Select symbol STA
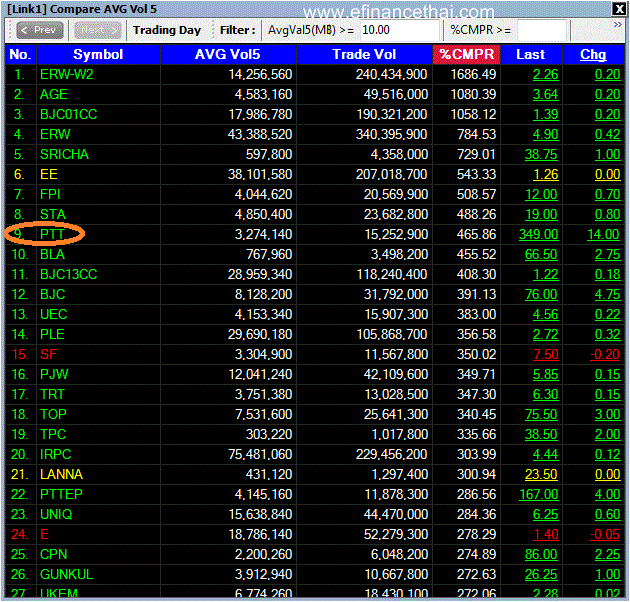 tap(53, 214)
